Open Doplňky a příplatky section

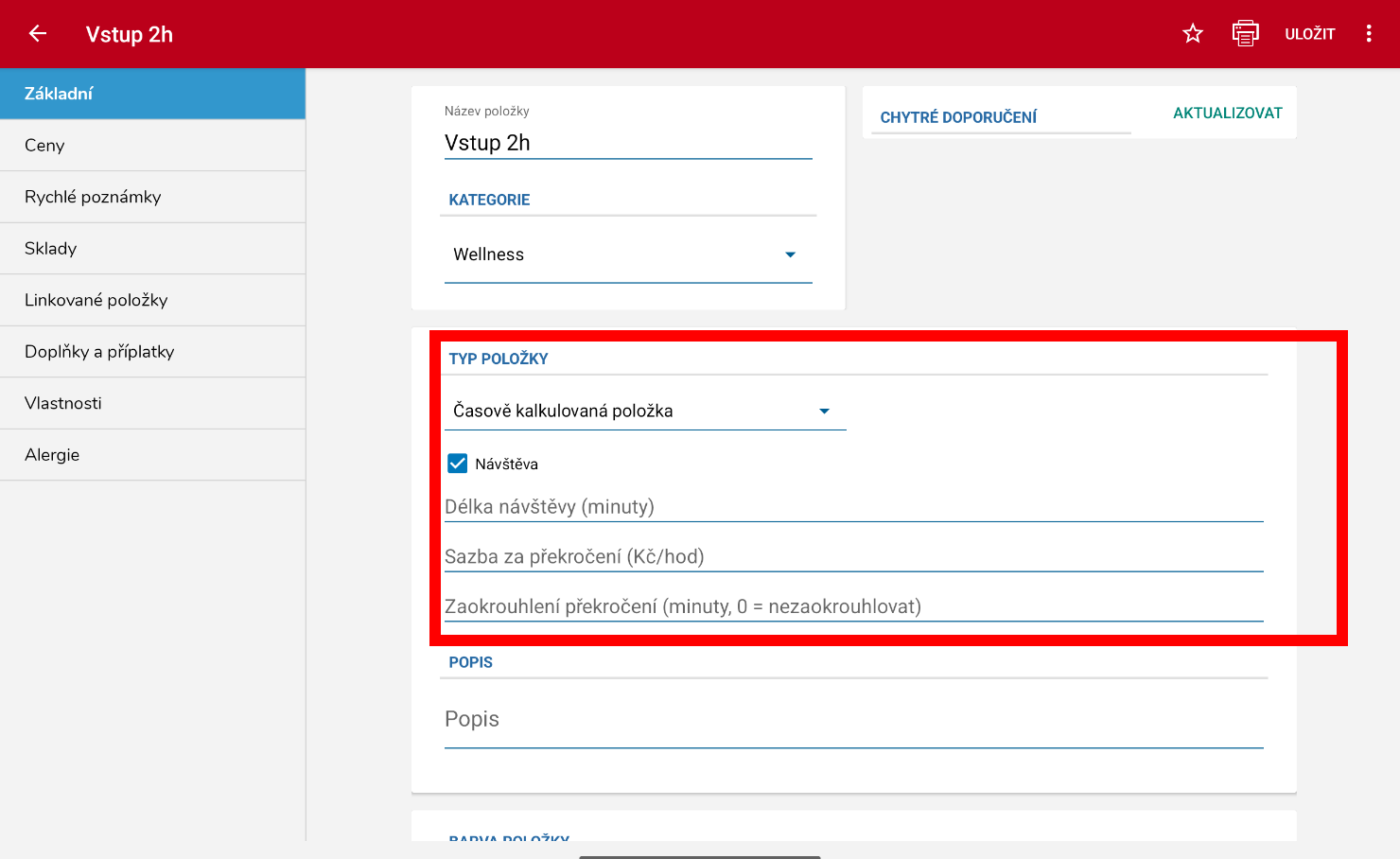pos(152,352)
